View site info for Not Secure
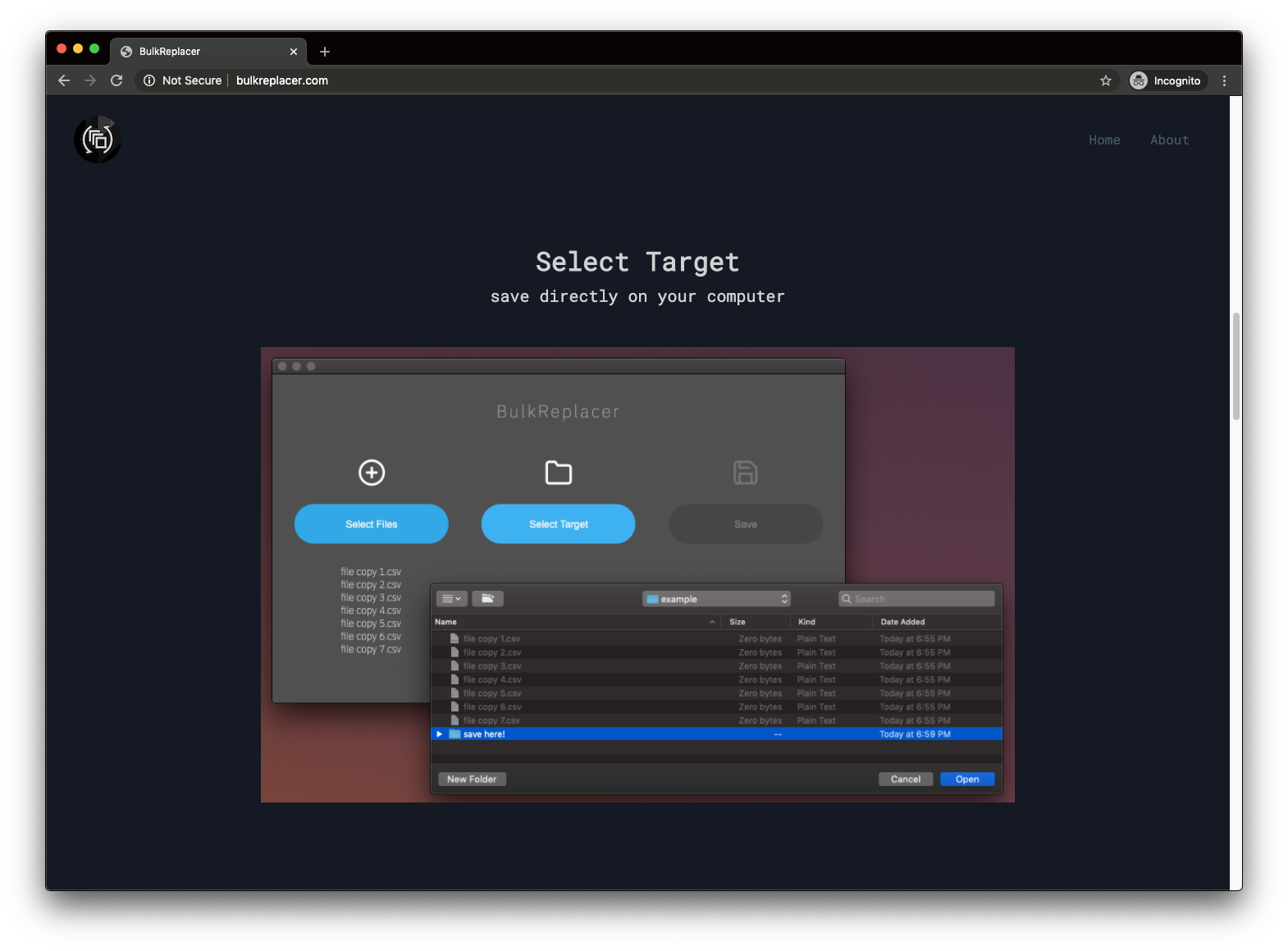 tap(182, 80)
